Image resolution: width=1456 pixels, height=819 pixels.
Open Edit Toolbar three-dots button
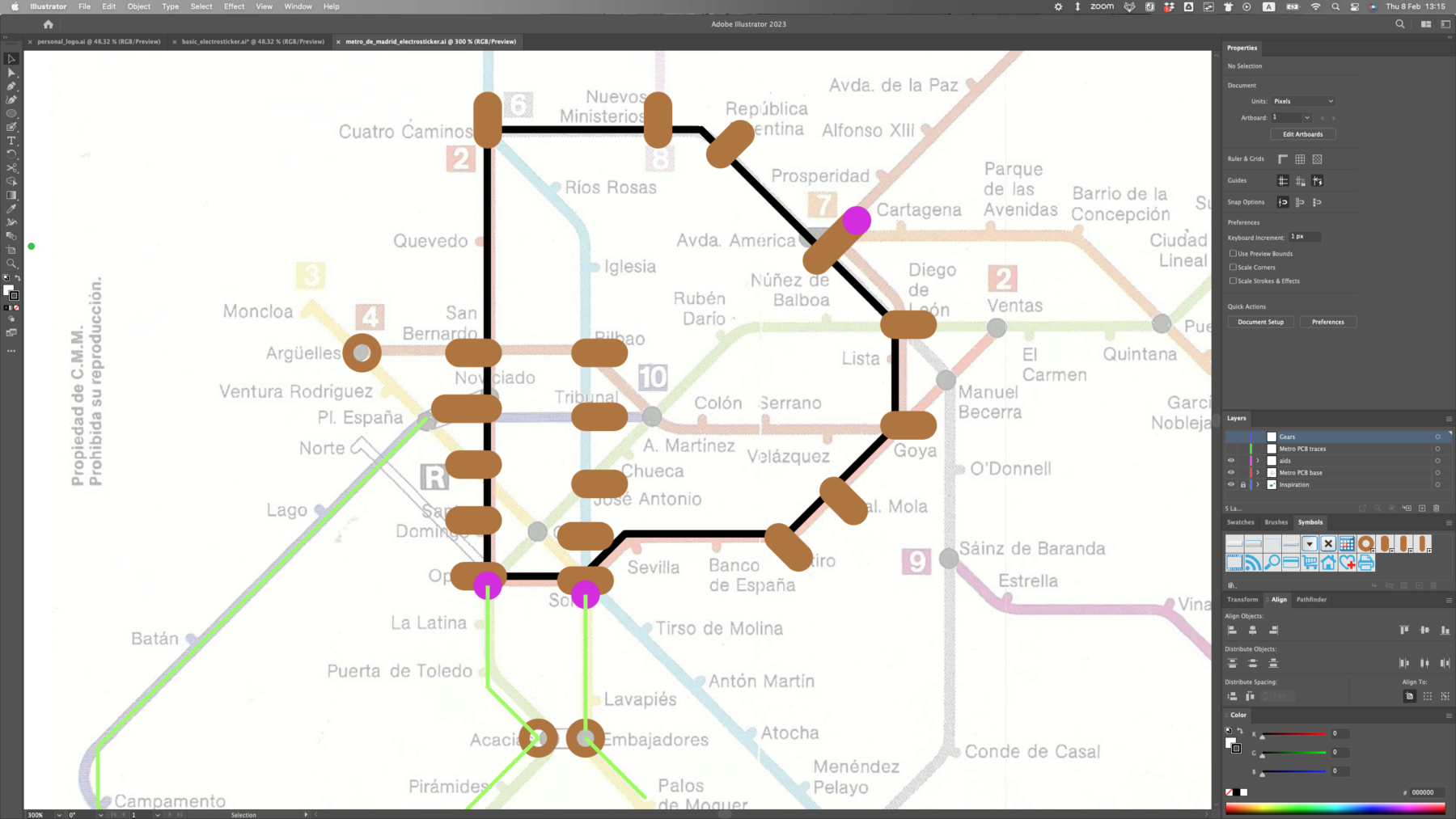[11, 351]
